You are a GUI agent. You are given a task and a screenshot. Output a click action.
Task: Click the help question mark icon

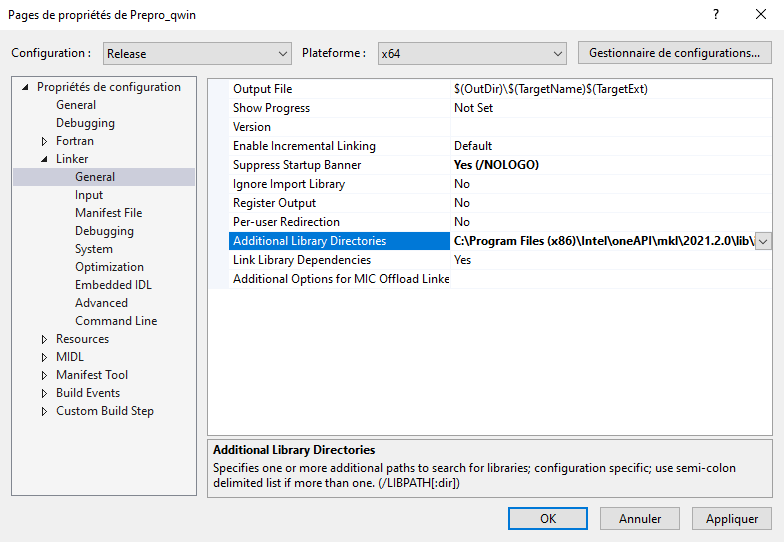click(716, 14)
